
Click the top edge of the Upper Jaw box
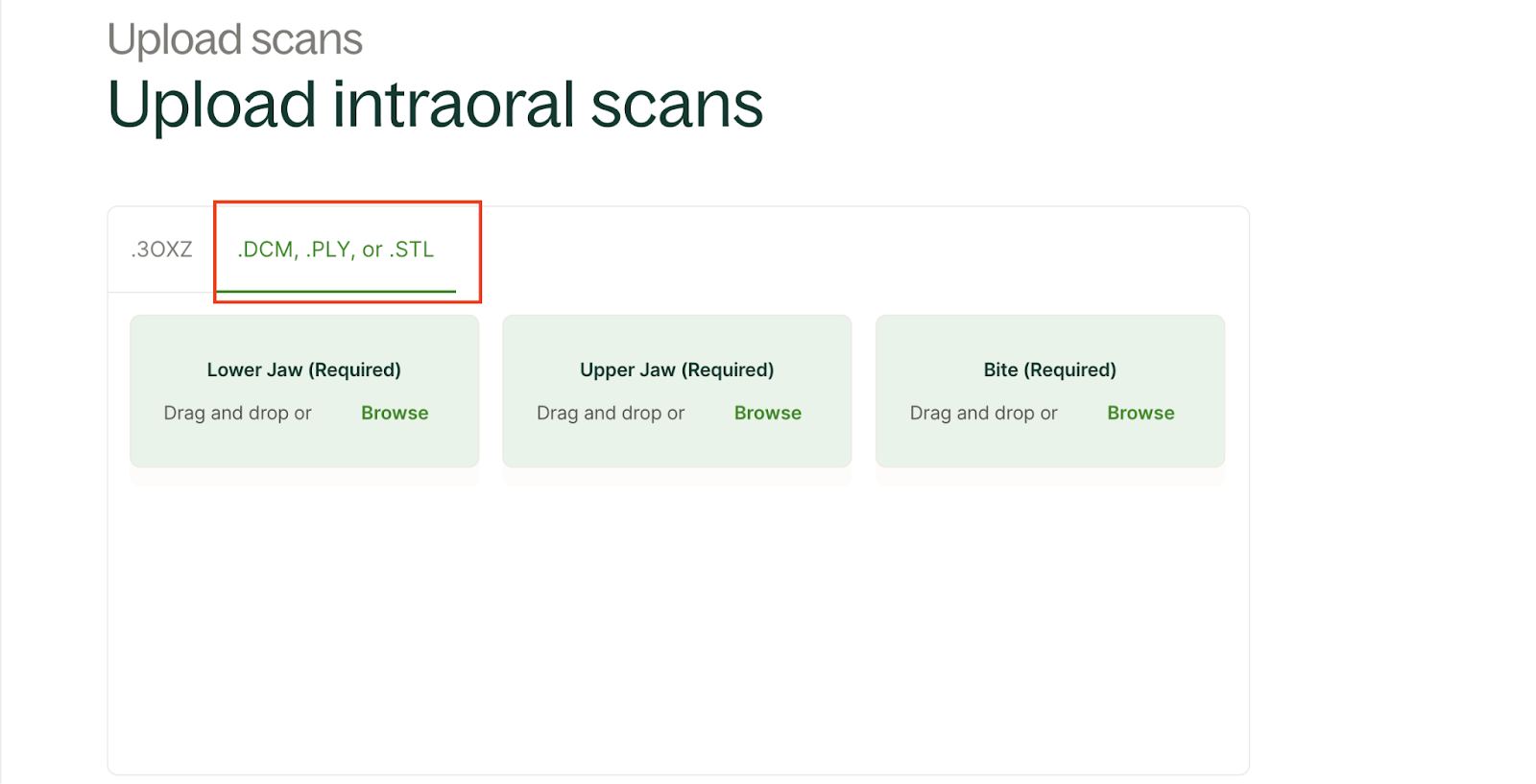point(677,319)
